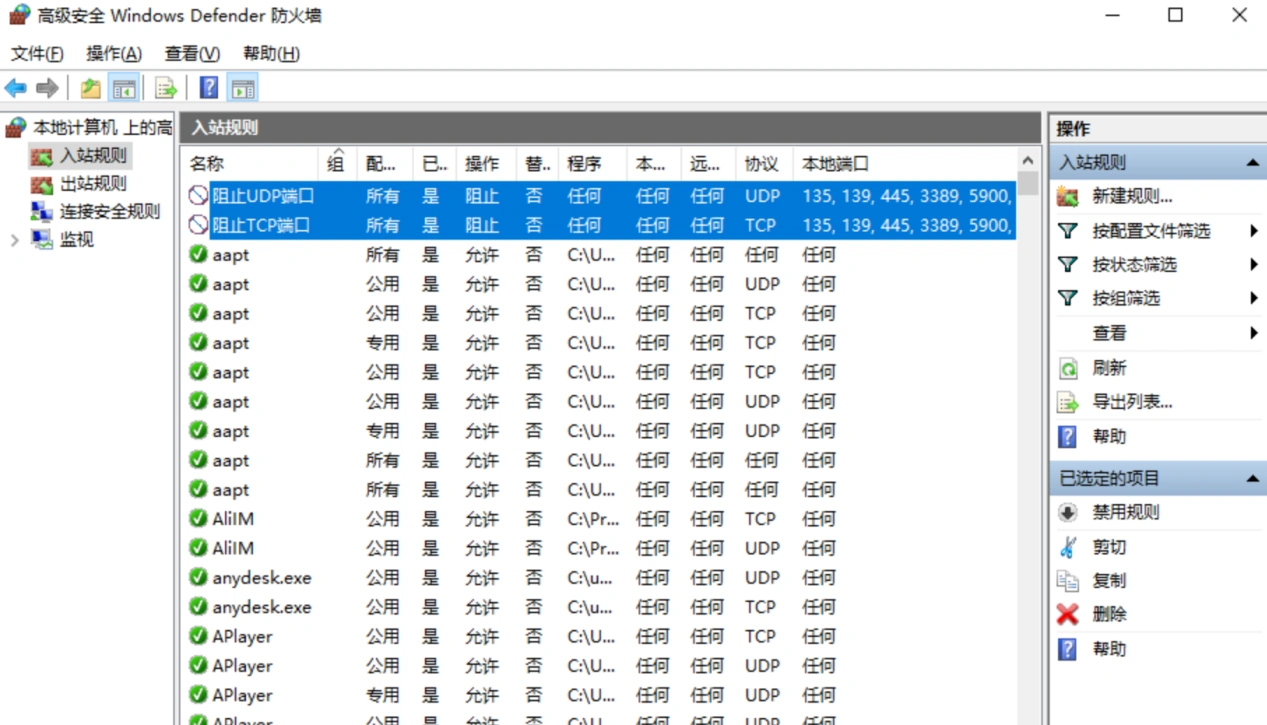The height and width of the screenshot is (725, 1267).
Task: Click the export list icon in the toolbar
Action: point(166,89)
